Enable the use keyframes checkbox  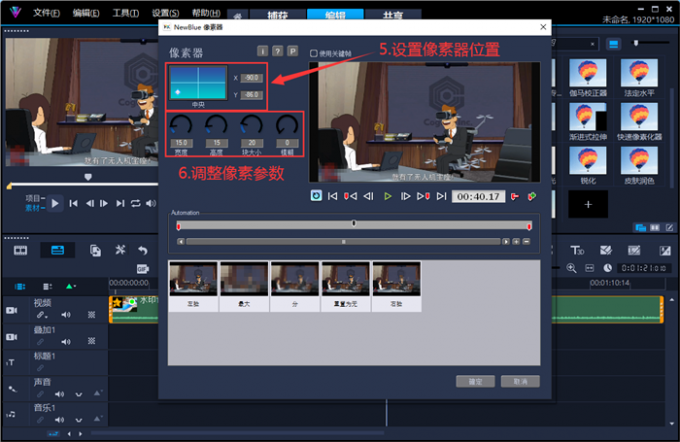tap(314, 53)
